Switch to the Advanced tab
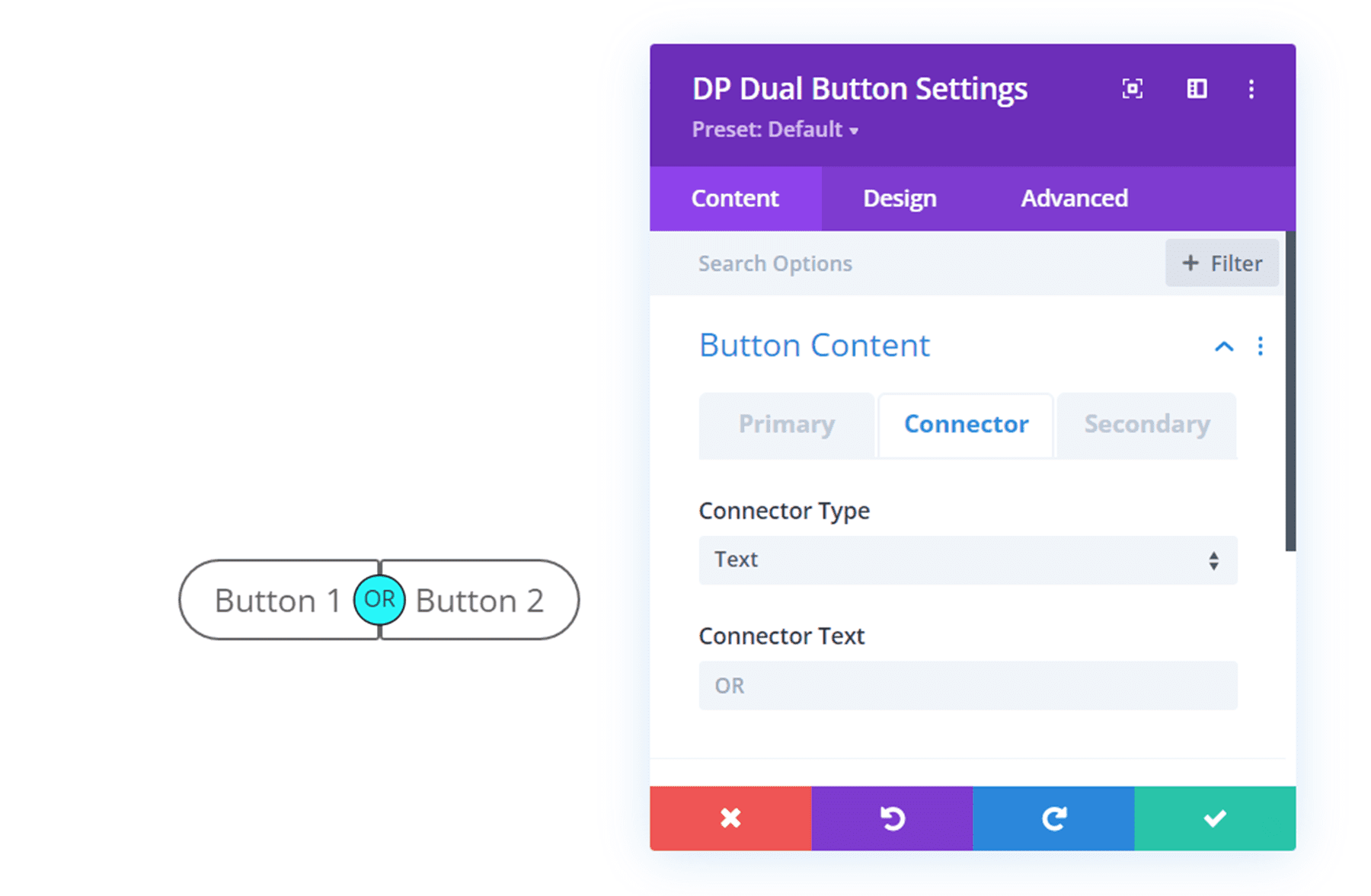1371x896 pixels. (x=1073, y=198)
